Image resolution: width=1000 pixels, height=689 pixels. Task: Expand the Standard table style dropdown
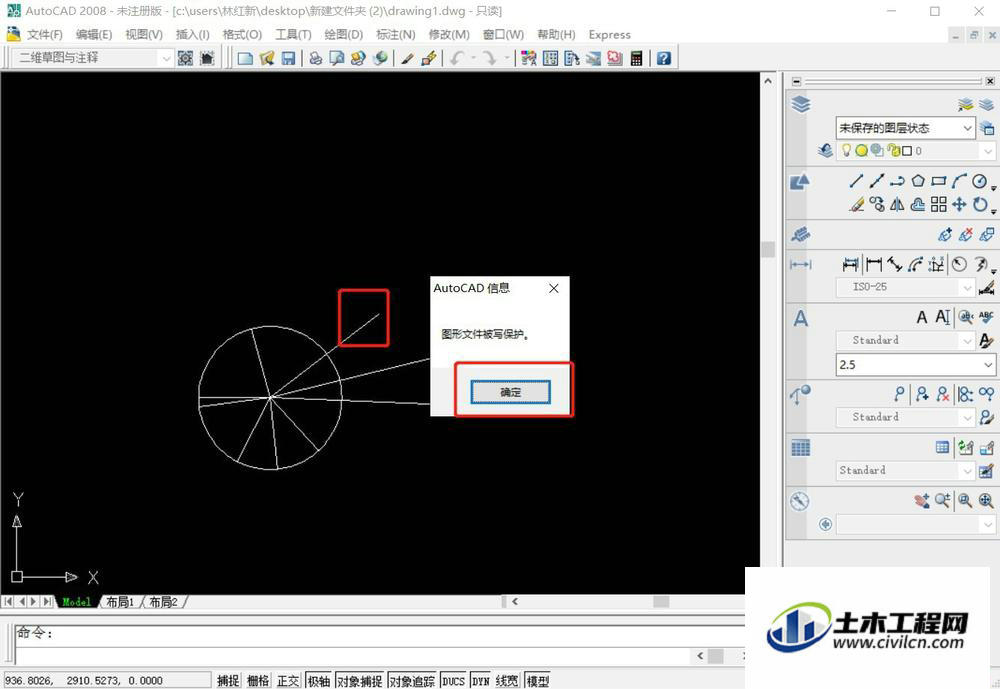click(967, 471)
